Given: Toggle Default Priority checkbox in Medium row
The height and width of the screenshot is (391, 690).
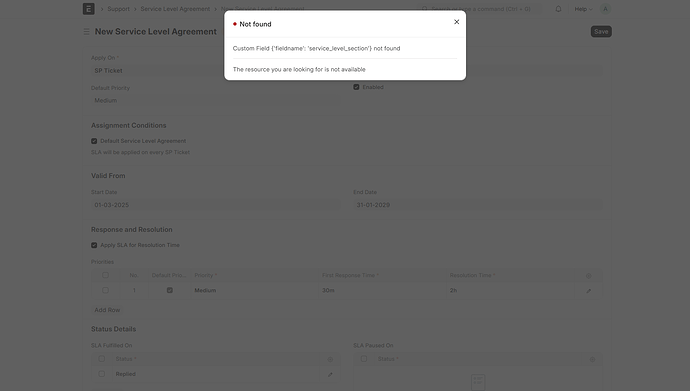Looking at the screenshot, I should click(169, 290).
